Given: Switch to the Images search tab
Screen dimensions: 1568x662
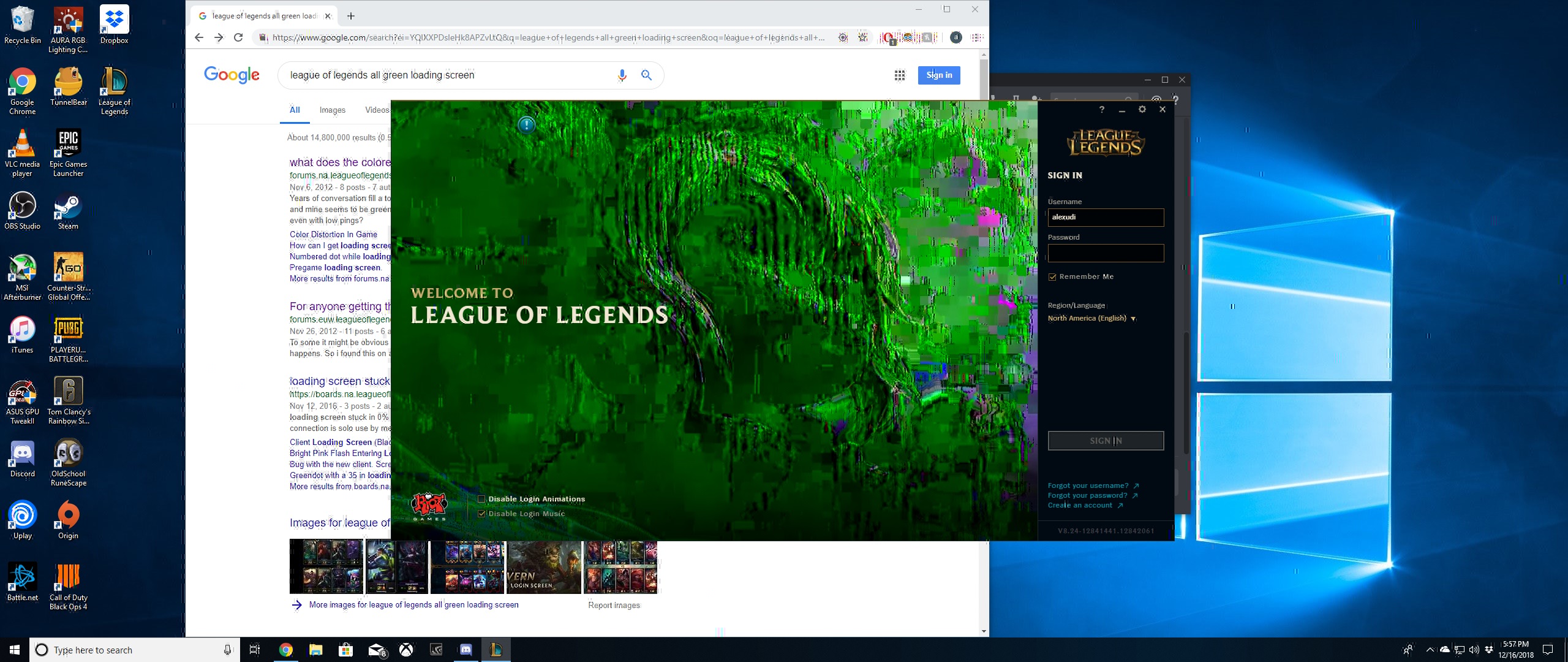Looking at the screenshot, I should coord(332,110).
